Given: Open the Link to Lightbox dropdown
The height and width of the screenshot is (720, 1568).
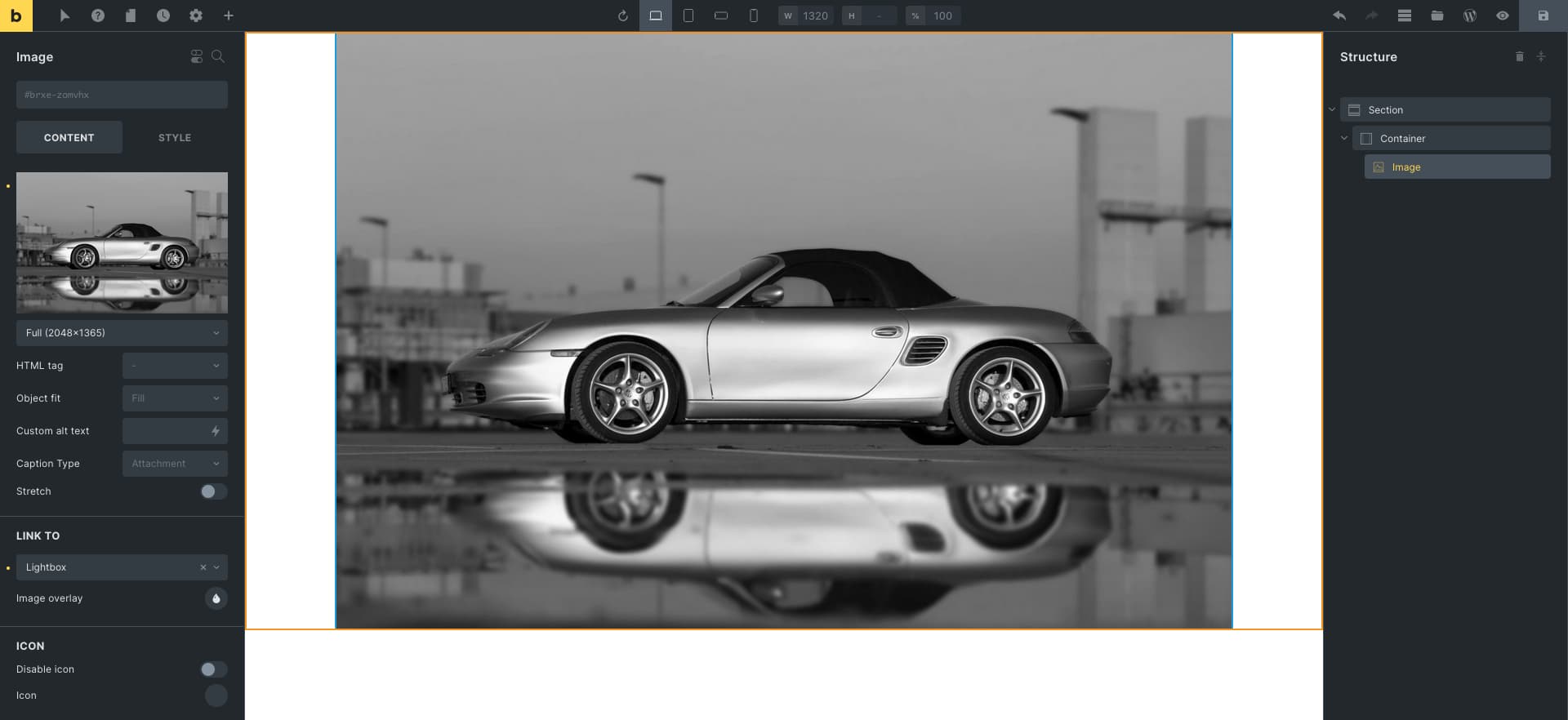Looking at the screenshot, I should pos(122,567).
